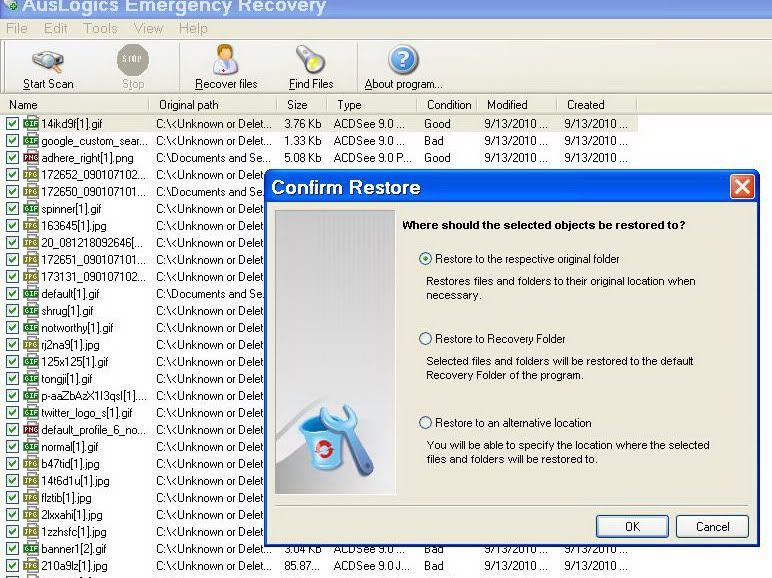
Task: Open the Edit menu
Action: [x=55, y=29]
